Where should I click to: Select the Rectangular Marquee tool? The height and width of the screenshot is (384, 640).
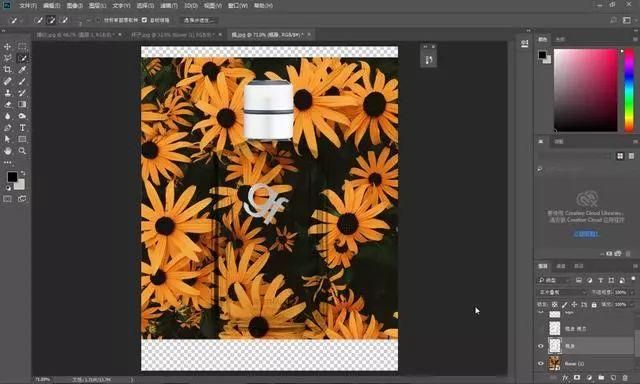coord(22,47)
